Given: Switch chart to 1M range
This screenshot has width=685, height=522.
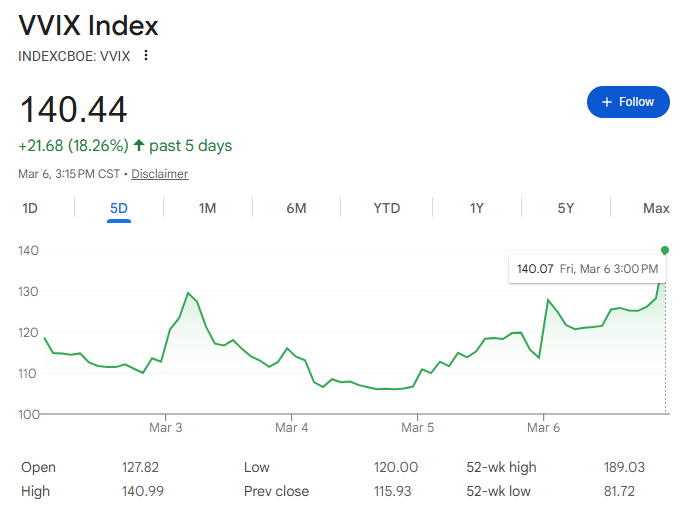Looking at the screenshot, I should (207, 208).
